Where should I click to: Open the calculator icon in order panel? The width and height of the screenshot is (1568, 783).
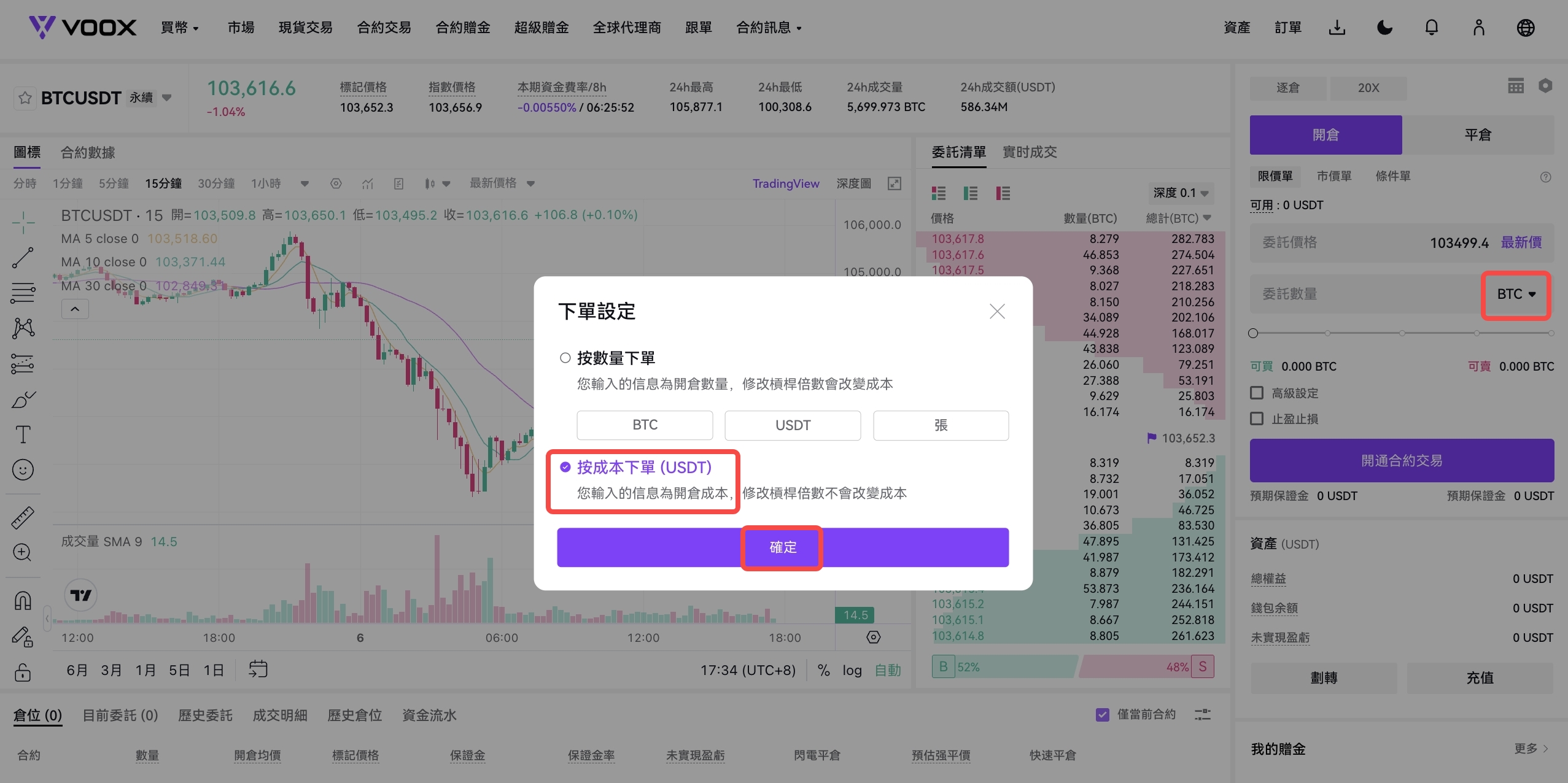(1515, 87)
